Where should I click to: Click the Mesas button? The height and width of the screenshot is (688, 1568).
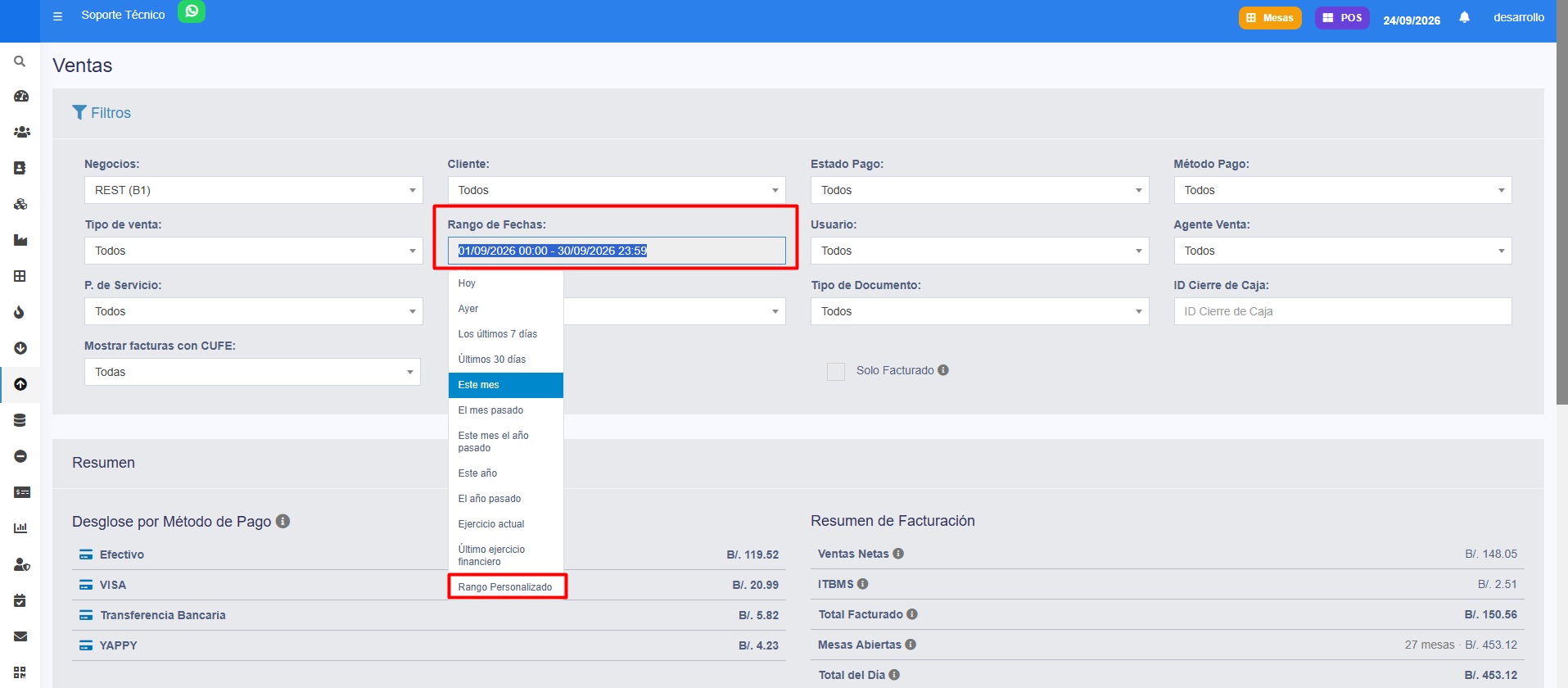(1270, 17)
